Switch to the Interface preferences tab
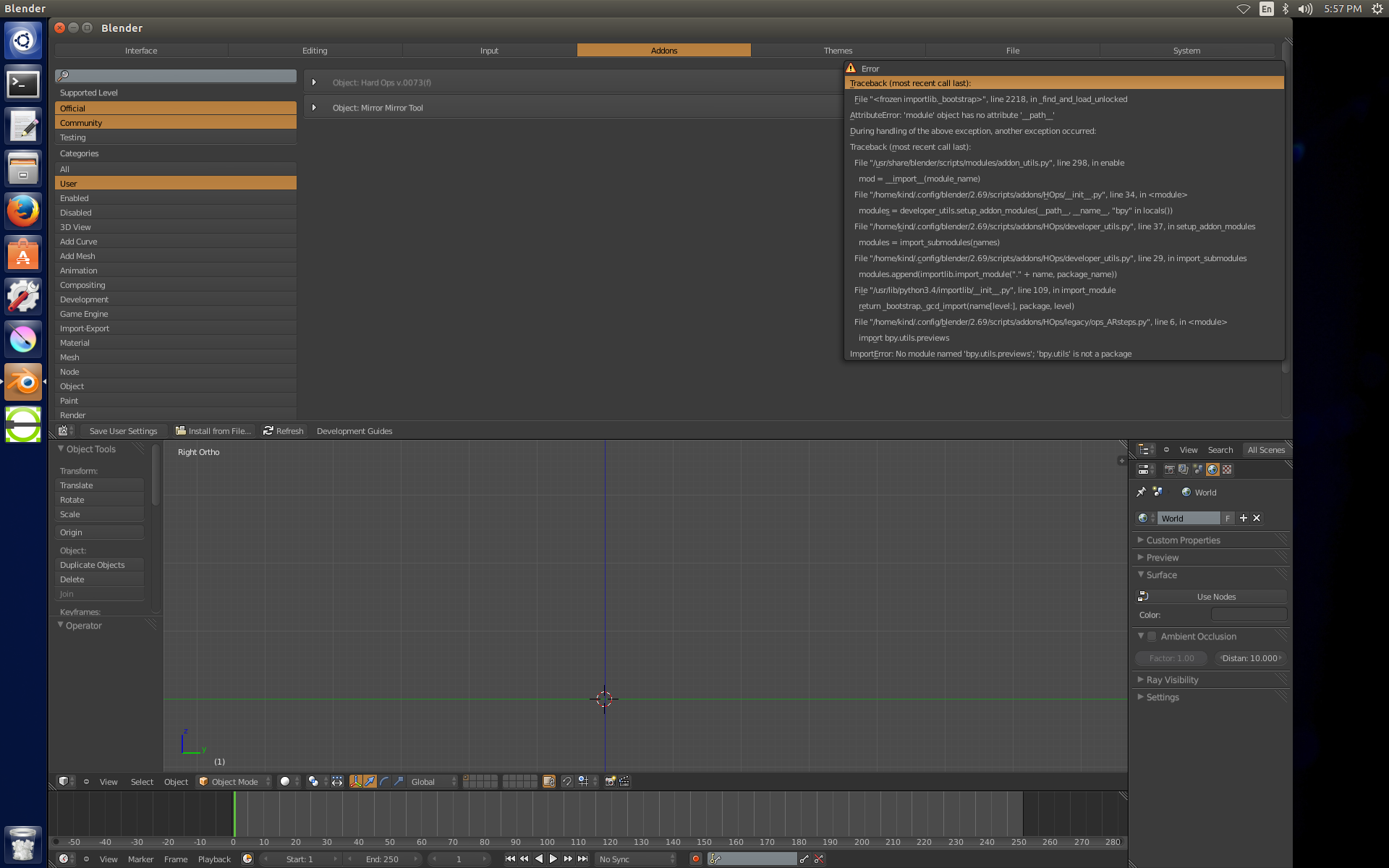 click(141, 51)
